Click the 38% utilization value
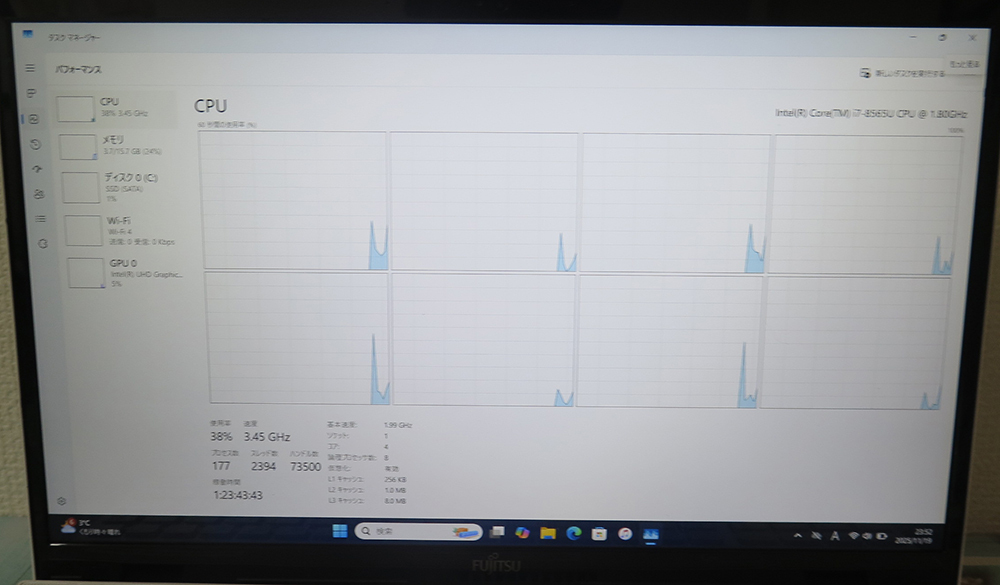The height and width of the screenshot is (585, 1000). coord(221,436)
